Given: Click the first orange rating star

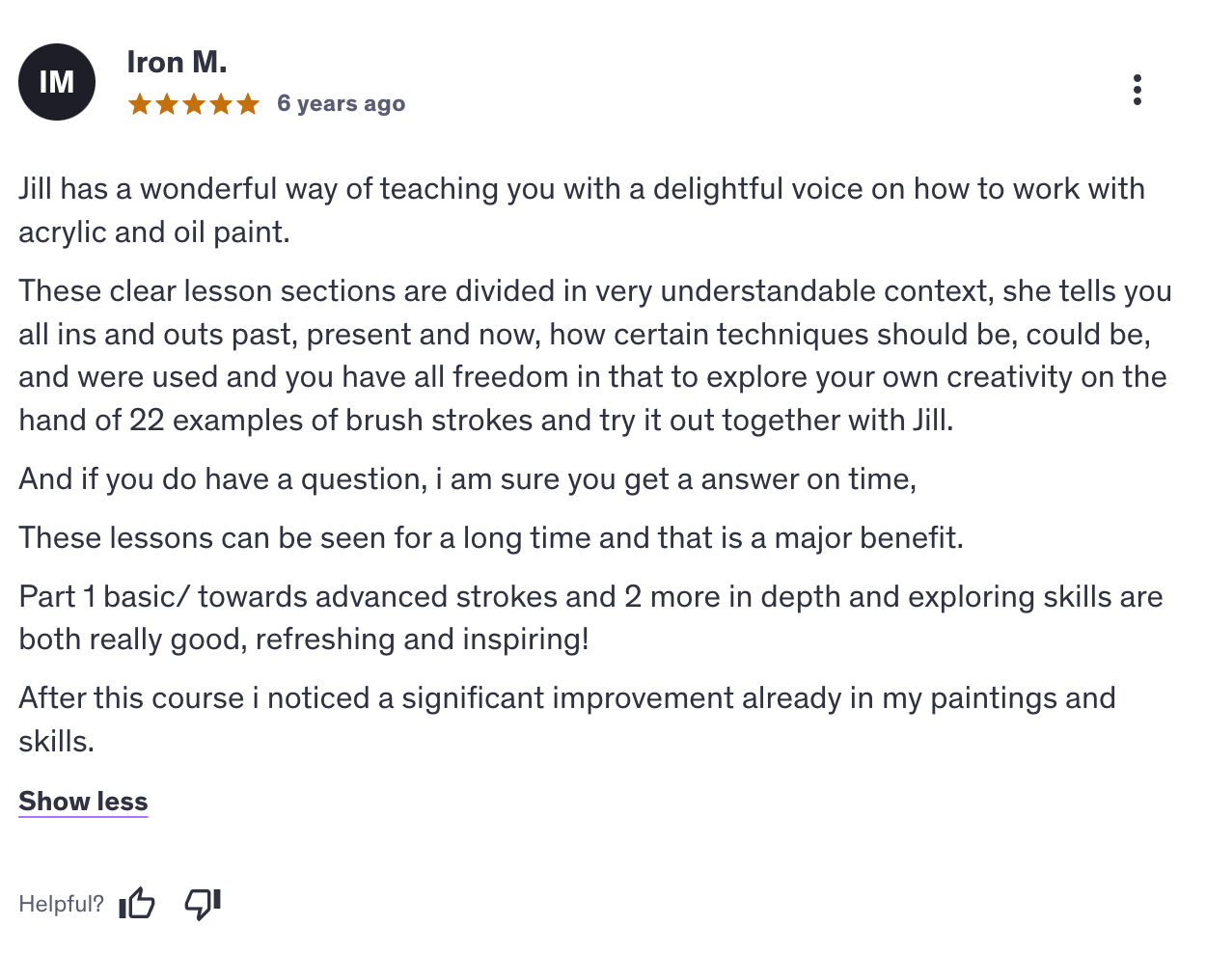Looking at the screenshot, I should pos(140,103).
